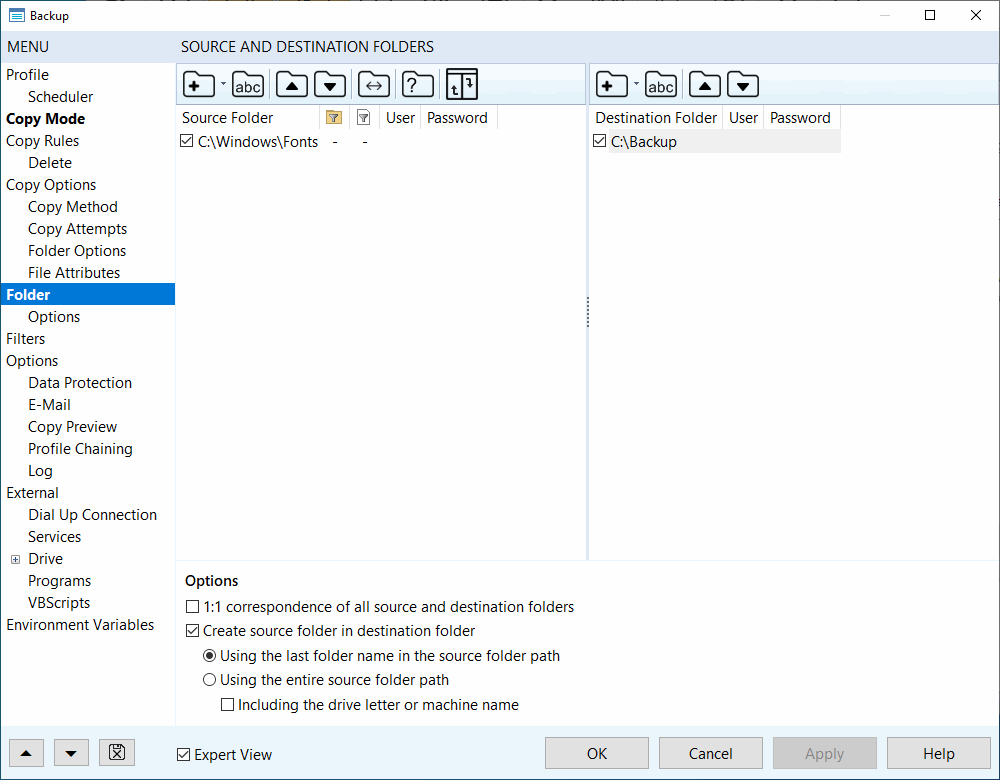The image size is (1000, 780).
Task: Select 'Using the entire source folder path' option
Action: coord(210,680)
